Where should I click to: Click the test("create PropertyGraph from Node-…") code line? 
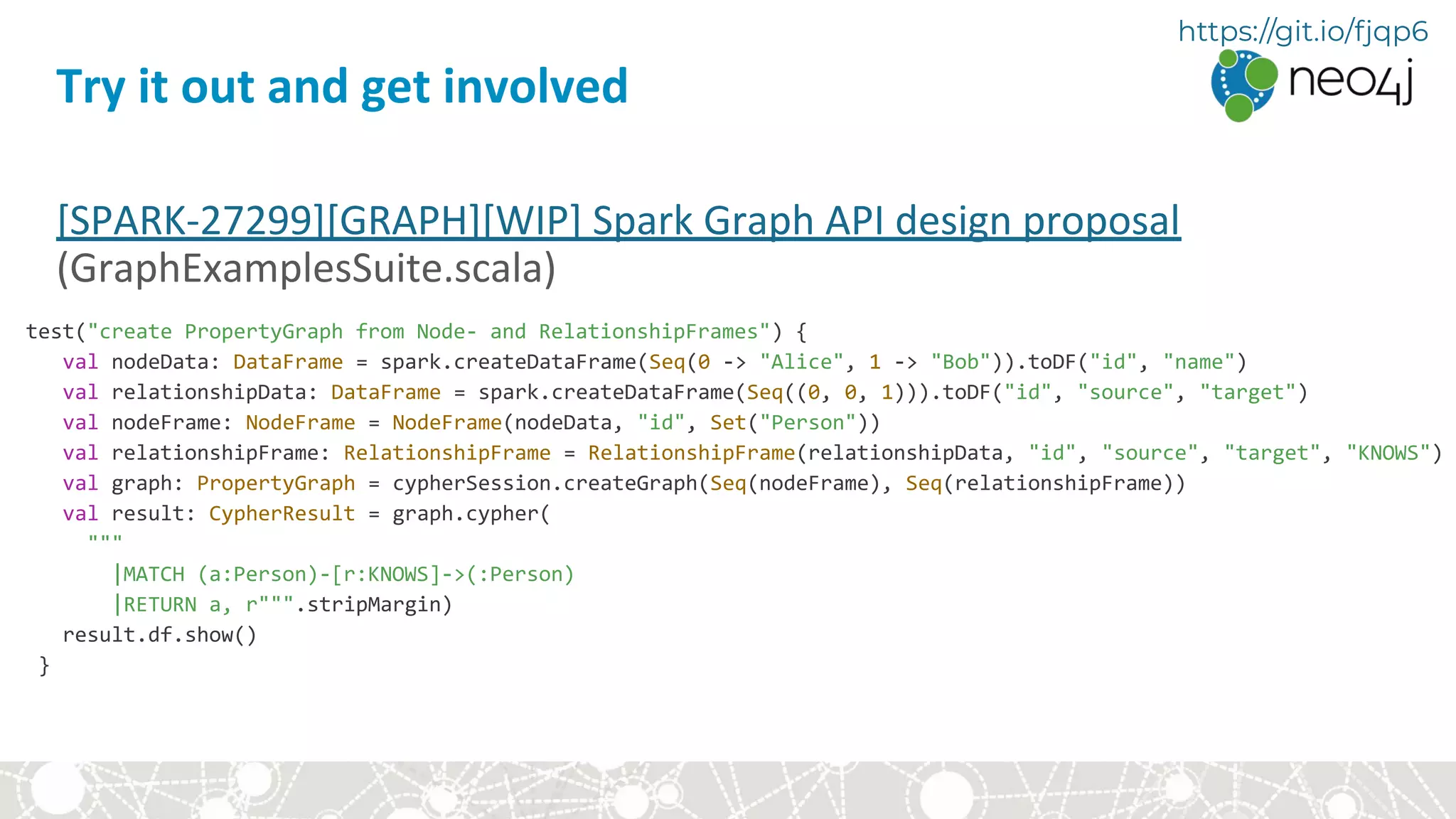click(416, 332)
